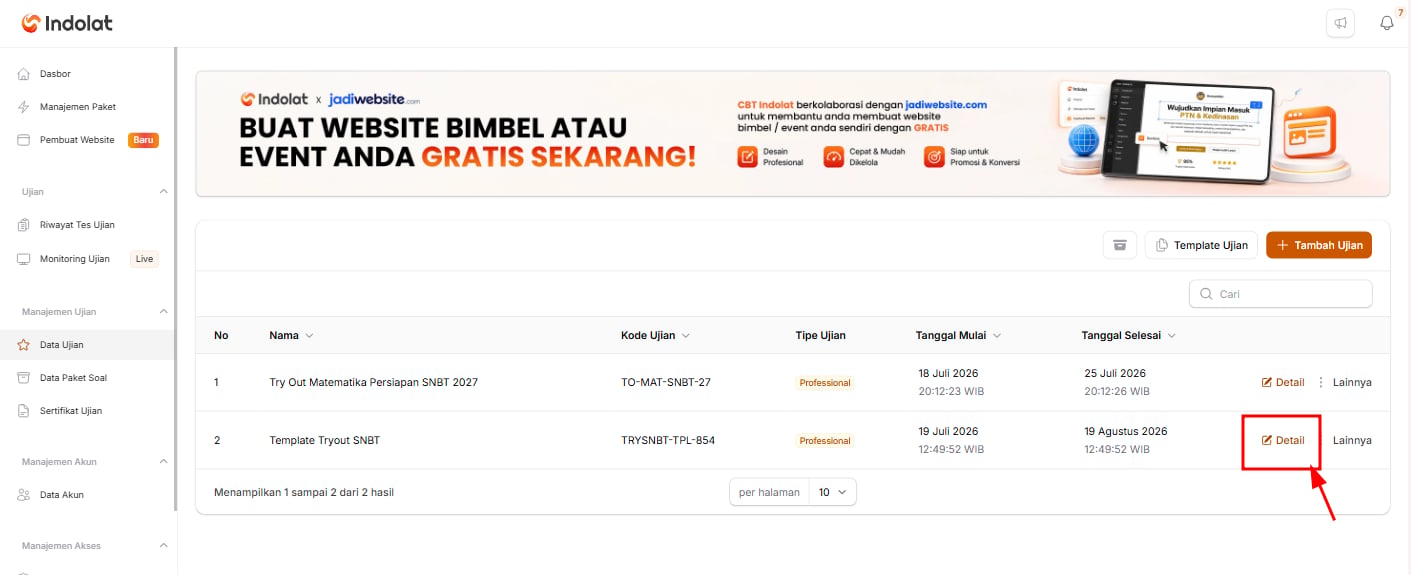
Task: Open Detail for Template Tryout SNBT
Action: (x=1283, y=440)
